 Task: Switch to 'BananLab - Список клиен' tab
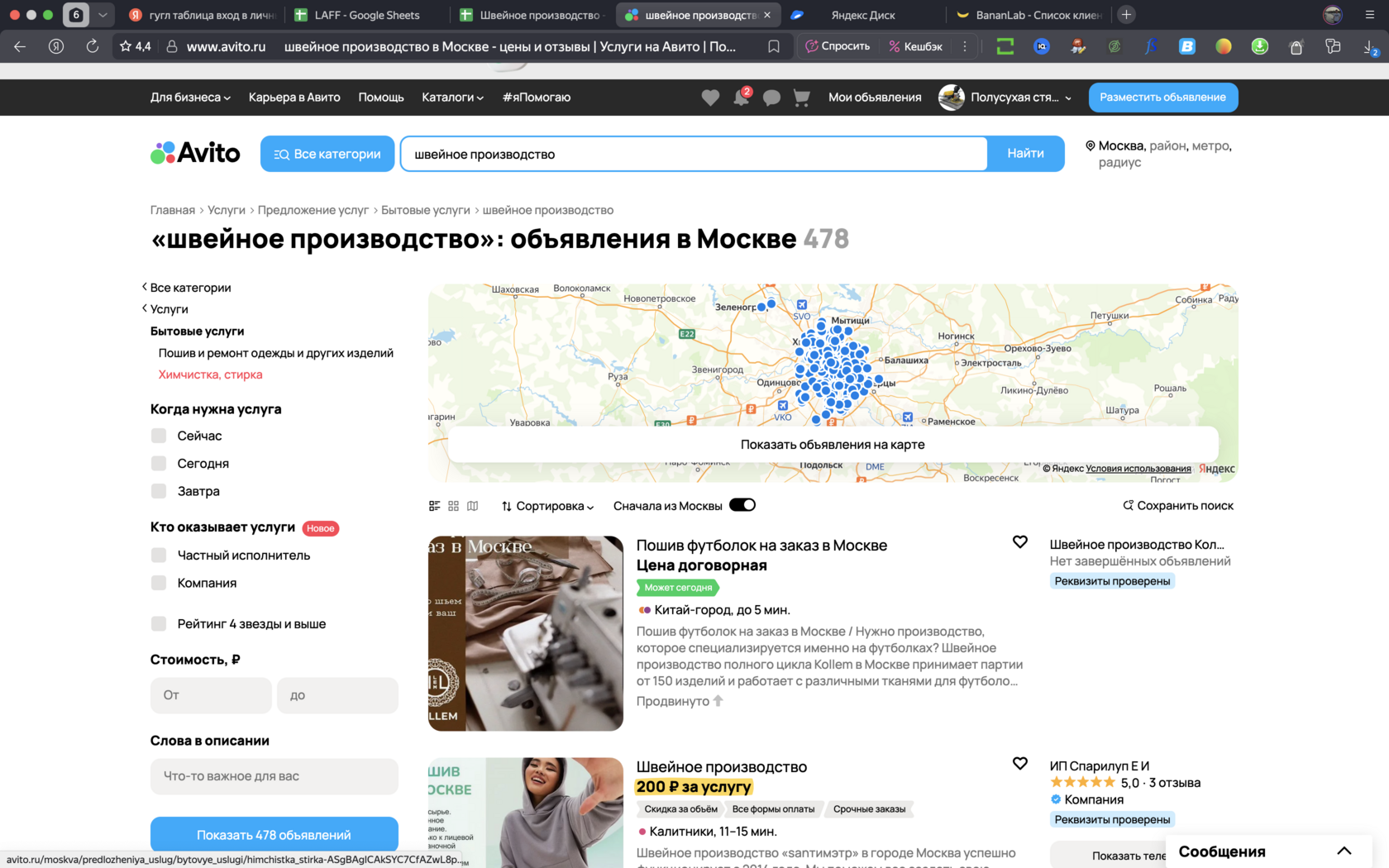[x=1029, y=15]
